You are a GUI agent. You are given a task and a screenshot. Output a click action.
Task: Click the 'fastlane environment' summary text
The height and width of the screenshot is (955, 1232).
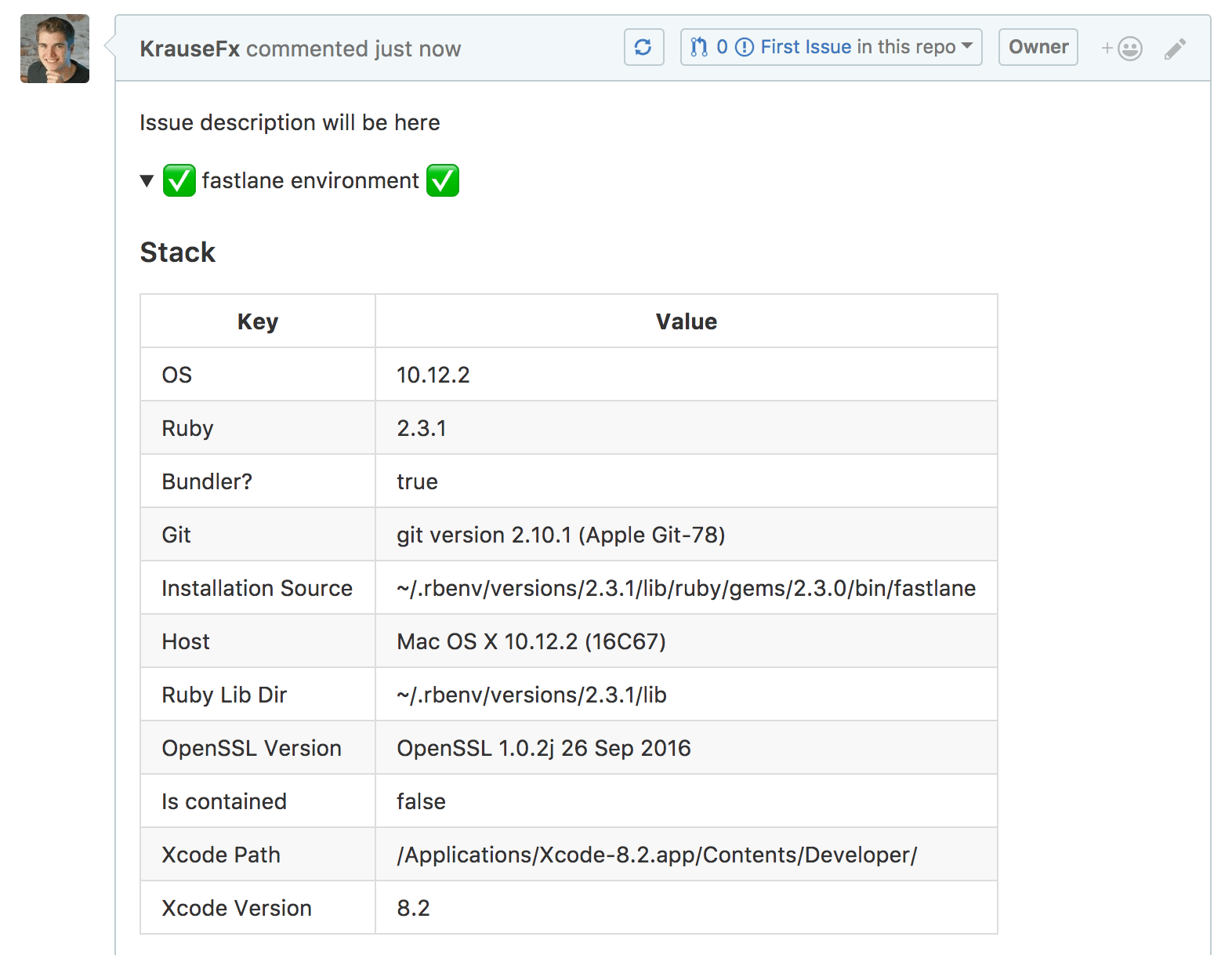click(x=310, y=181)
